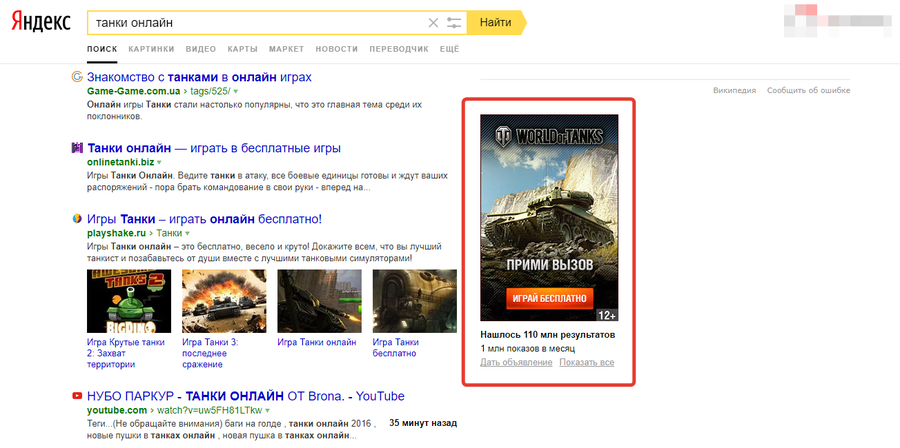
Task: Click the 1 млн показов в месяц text
Action: pos(527,348)
